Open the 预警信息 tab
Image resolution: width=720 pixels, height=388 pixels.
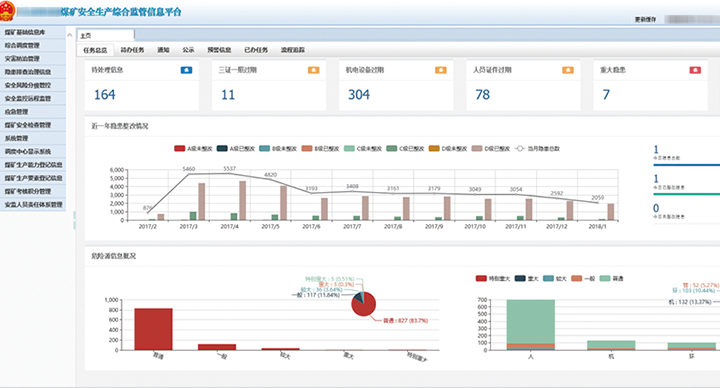(219, 50)
